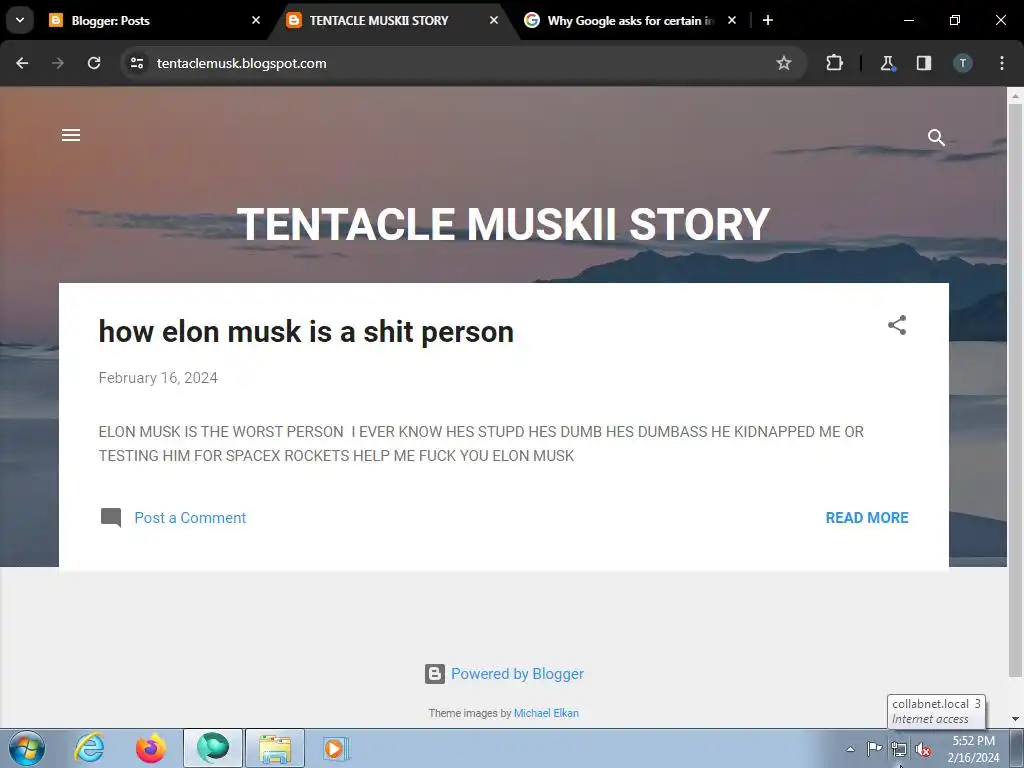1024x768 pixels.
Task: Open the taskbar clock 5:52 PM
Action: pyautogui.click(x=973, y=749)
